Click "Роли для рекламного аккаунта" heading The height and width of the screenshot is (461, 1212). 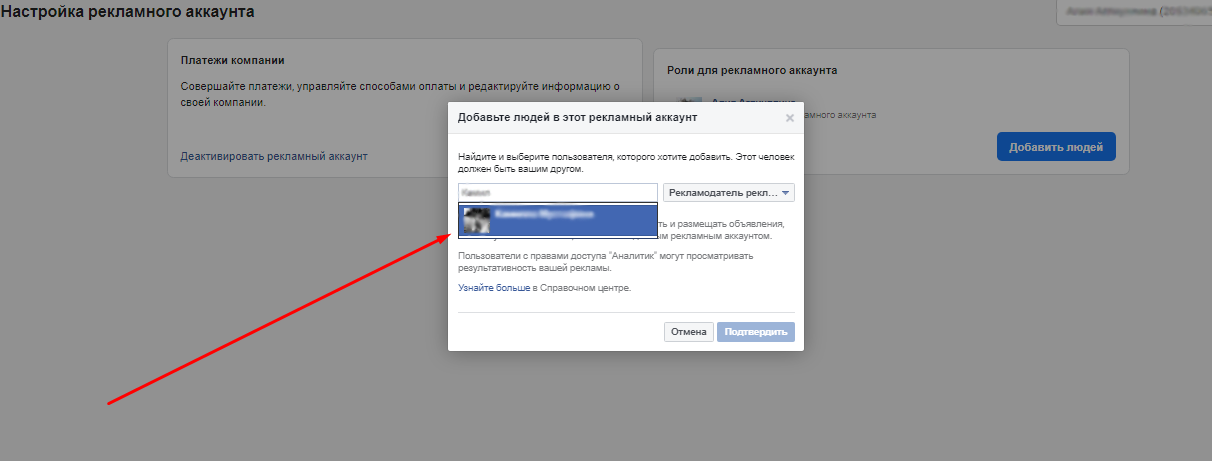click(752, 70)
